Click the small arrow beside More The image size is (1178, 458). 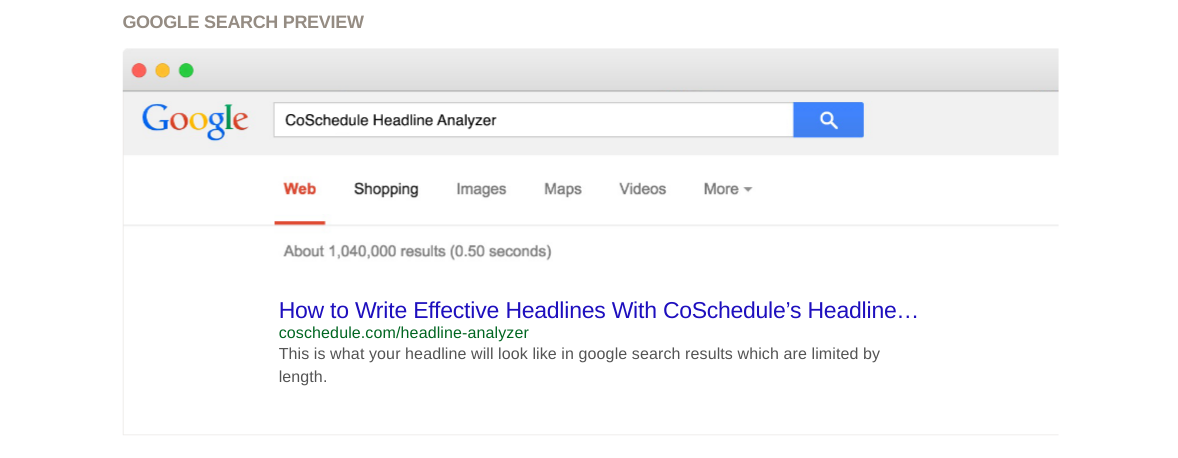coord(748,190)
